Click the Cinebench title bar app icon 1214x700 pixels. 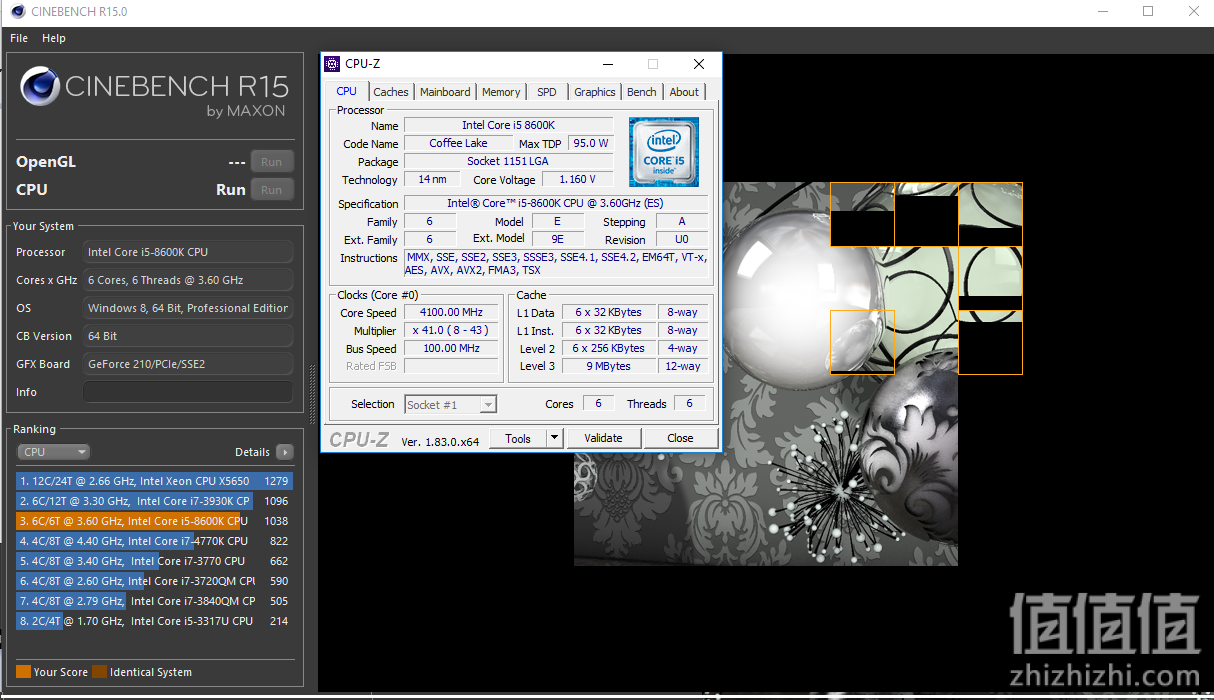17,12
